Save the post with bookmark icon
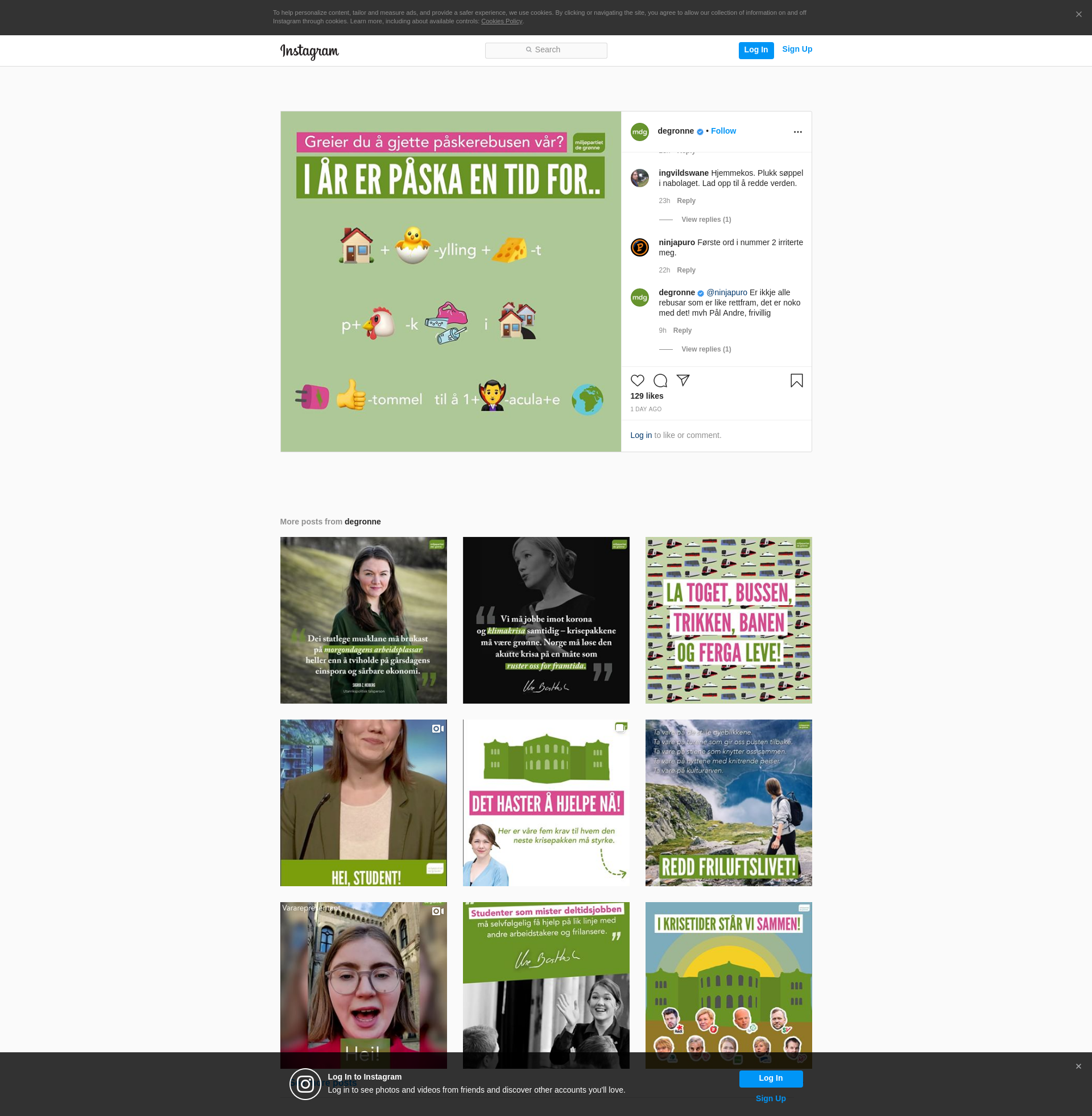 point(797,381)
